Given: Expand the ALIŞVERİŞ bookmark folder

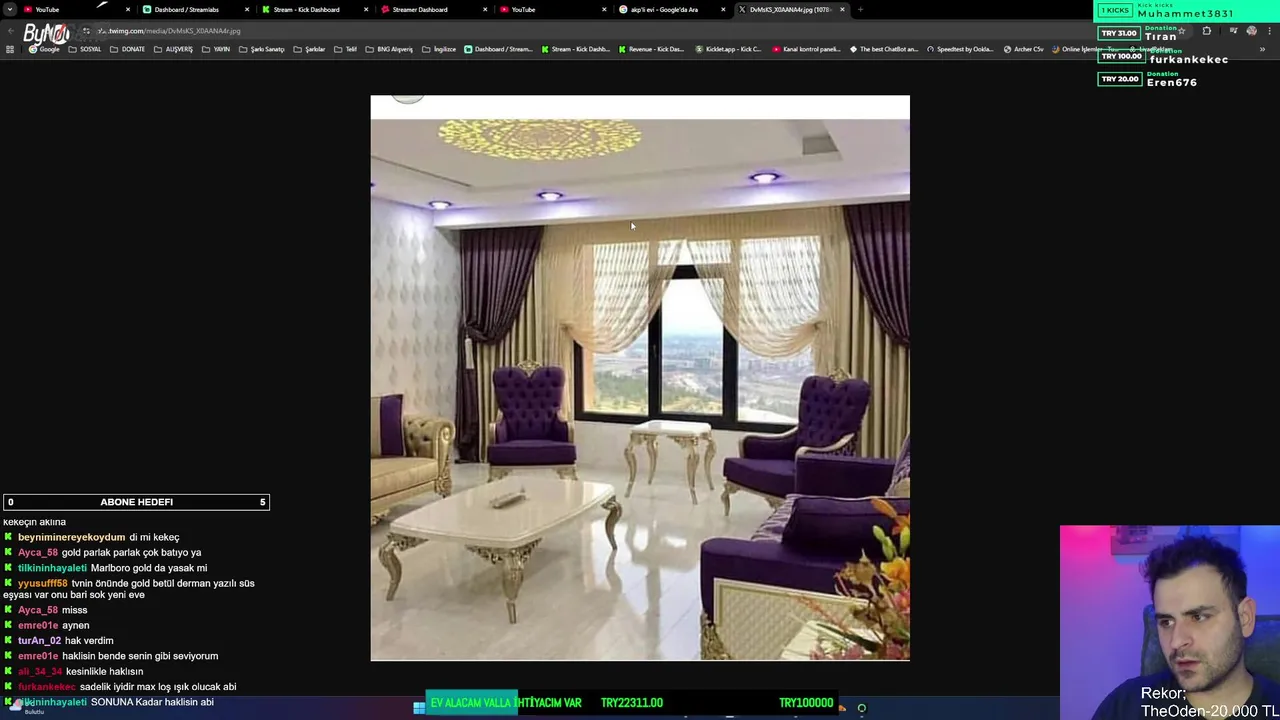Looking at the screenshot, I should click(x=173, y=49).
